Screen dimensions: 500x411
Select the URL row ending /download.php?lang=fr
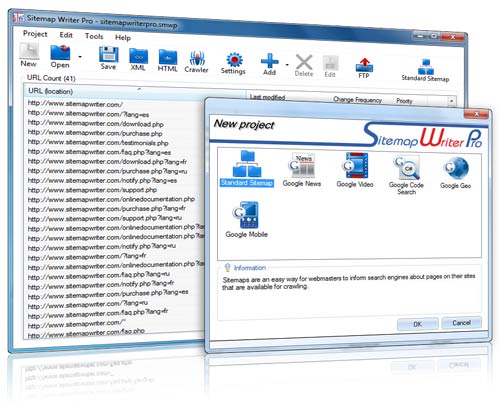107,161
